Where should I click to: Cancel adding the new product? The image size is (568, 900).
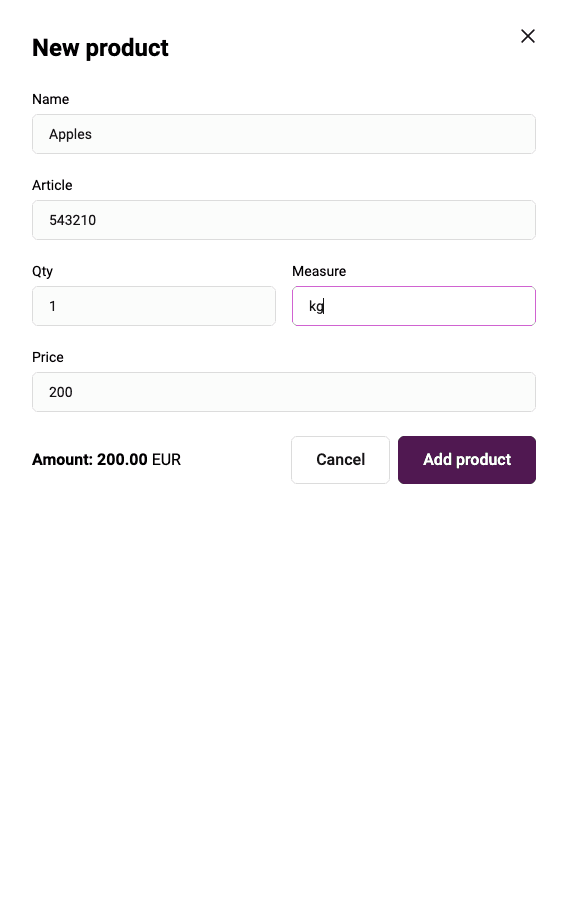point(340,460)
